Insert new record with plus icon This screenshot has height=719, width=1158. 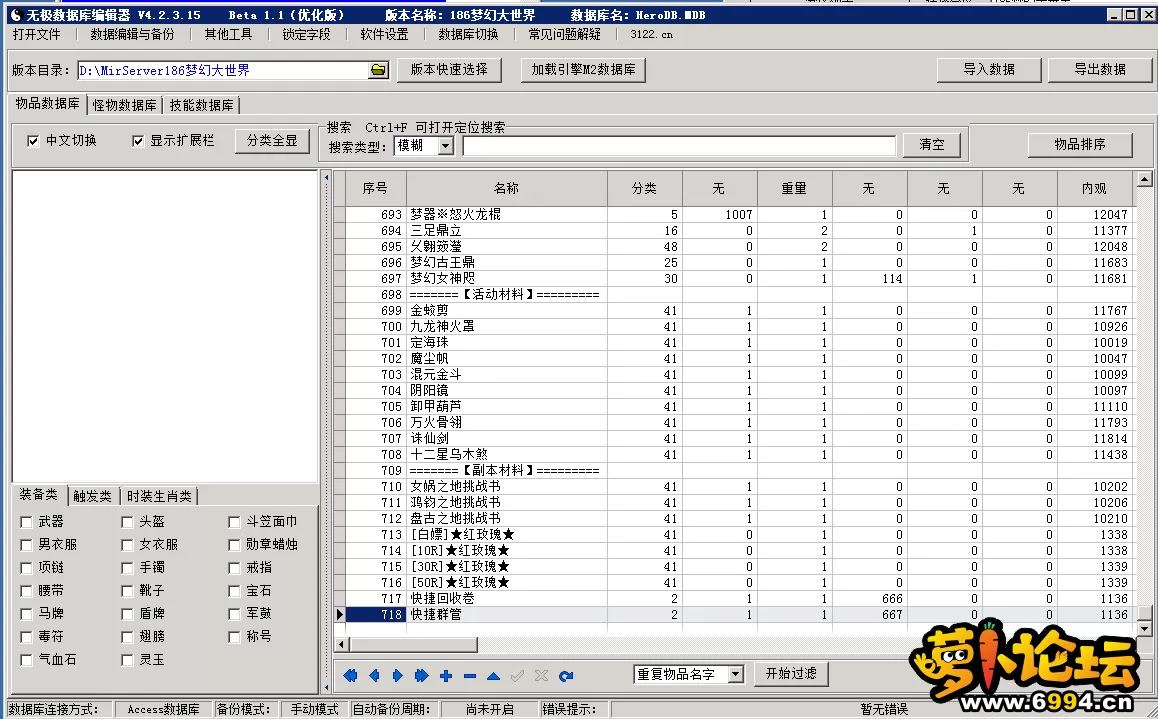click(x=446, y=675)
